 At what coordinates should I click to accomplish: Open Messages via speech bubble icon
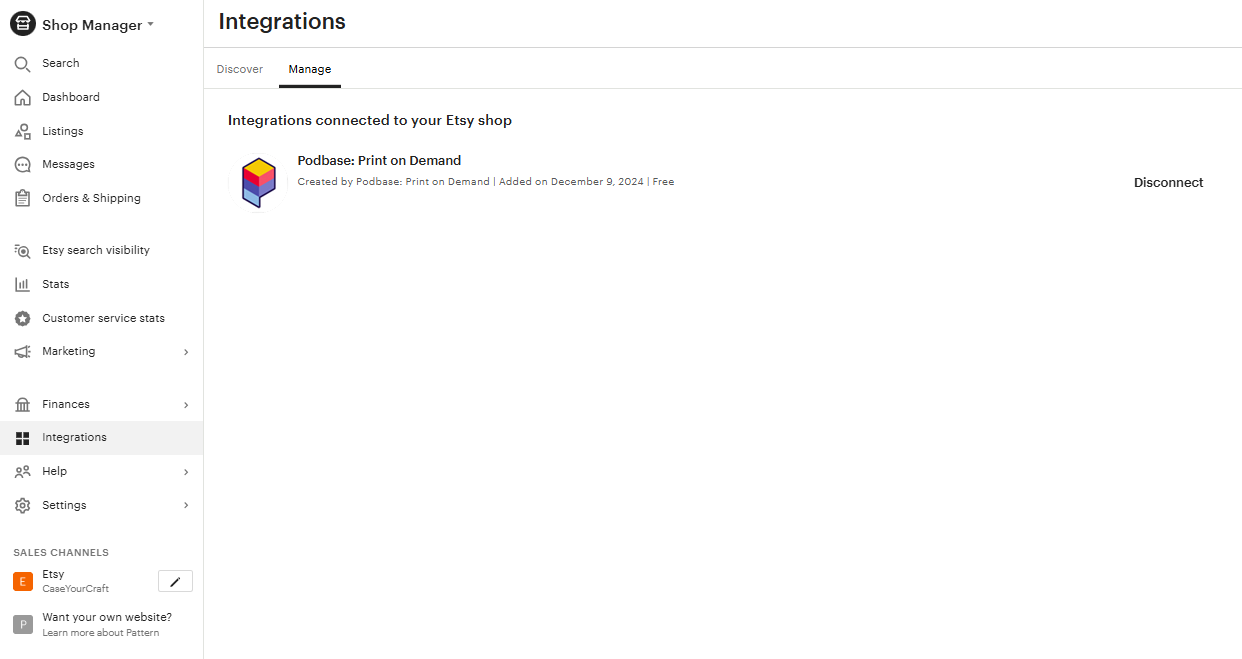(22, 165)
